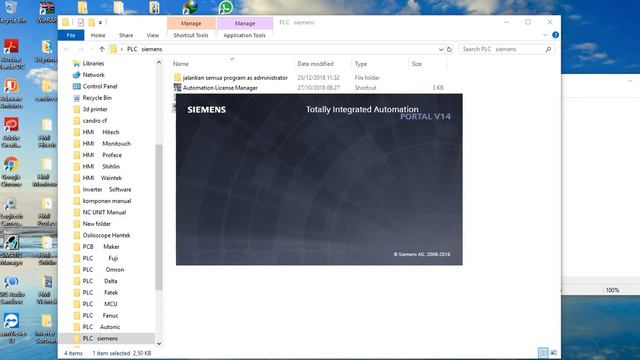
Task: Select the Osiloscope Hantek folder
Action: [106, 235]
